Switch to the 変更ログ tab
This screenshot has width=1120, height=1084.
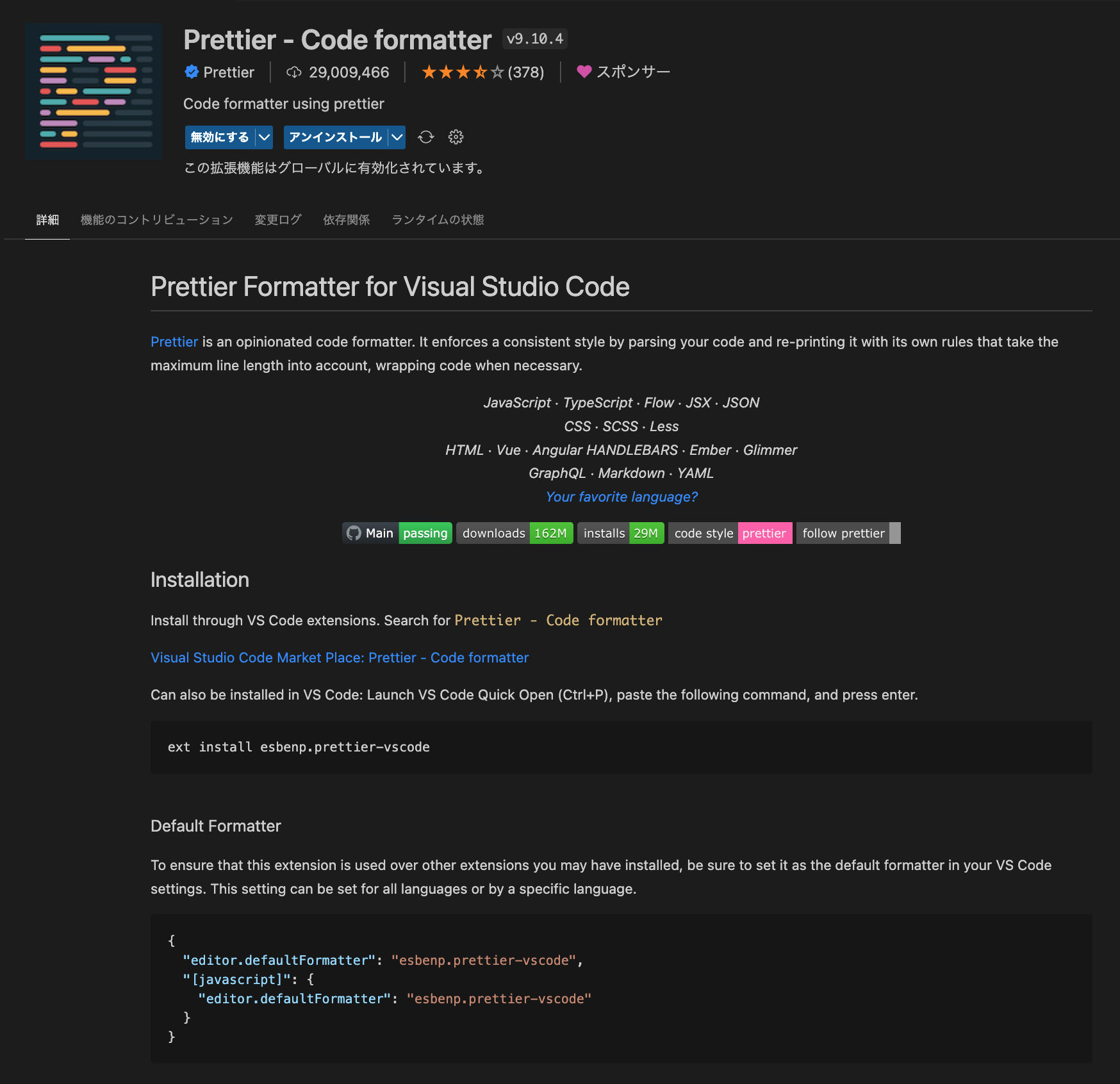[278, 220]
